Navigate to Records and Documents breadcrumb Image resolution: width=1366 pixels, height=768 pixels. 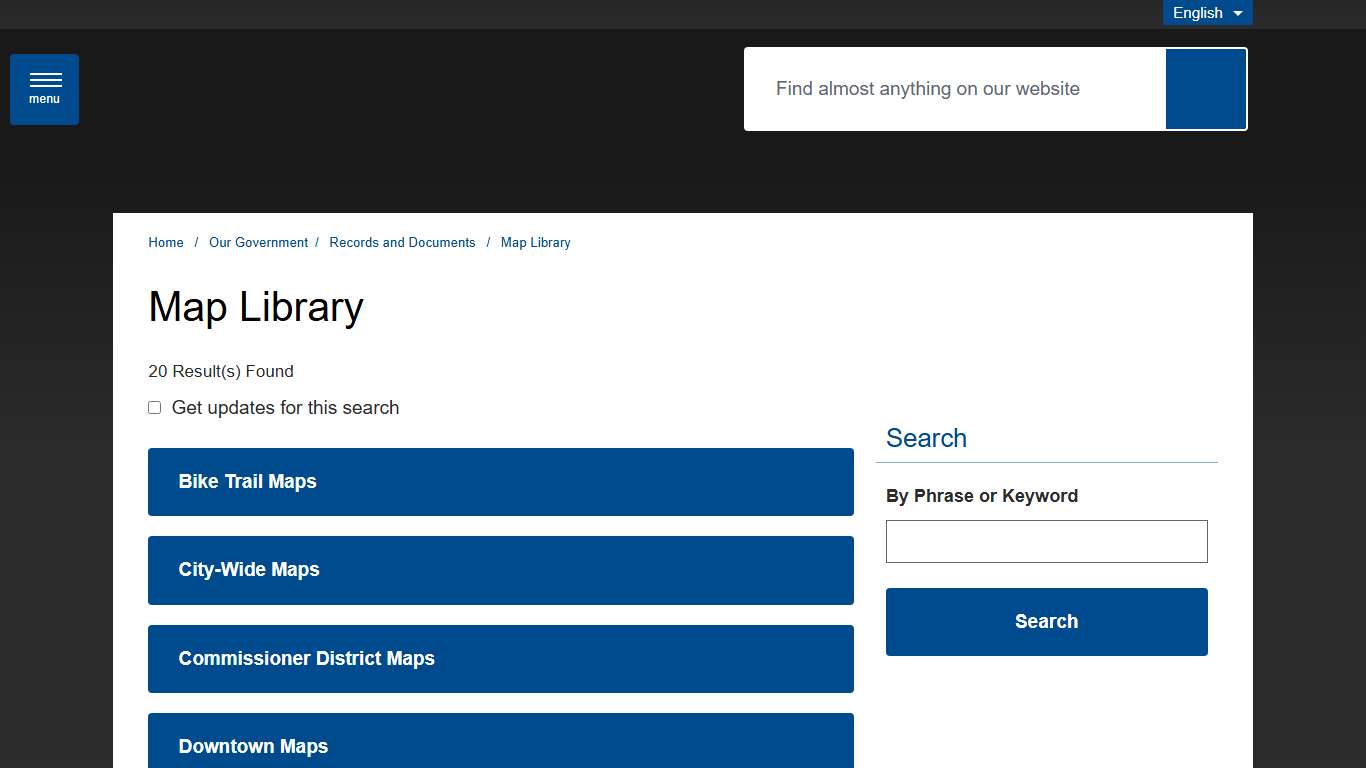402,243
